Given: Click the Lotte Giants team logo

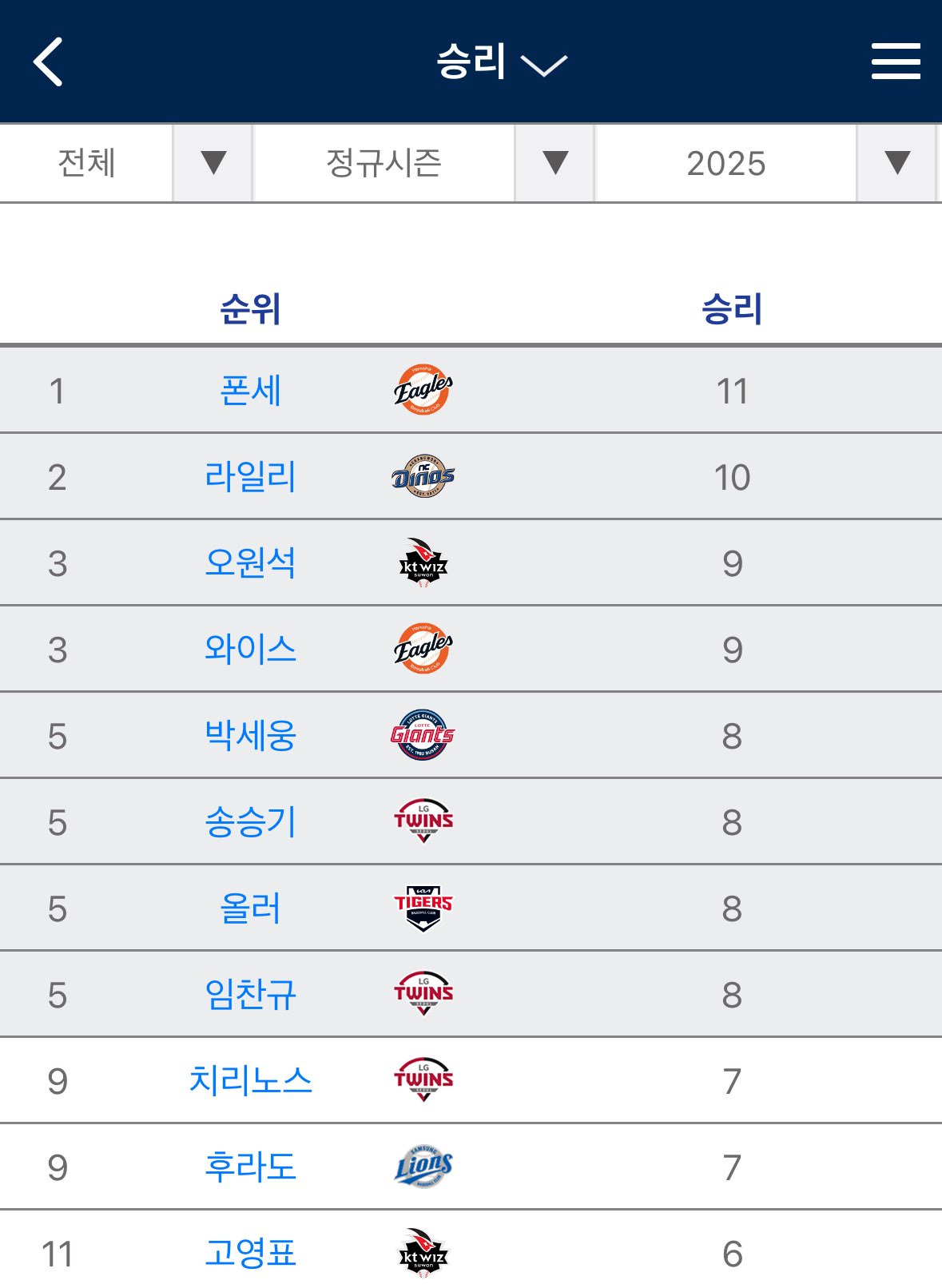Looking at the screenshot, I should point(423,735).
